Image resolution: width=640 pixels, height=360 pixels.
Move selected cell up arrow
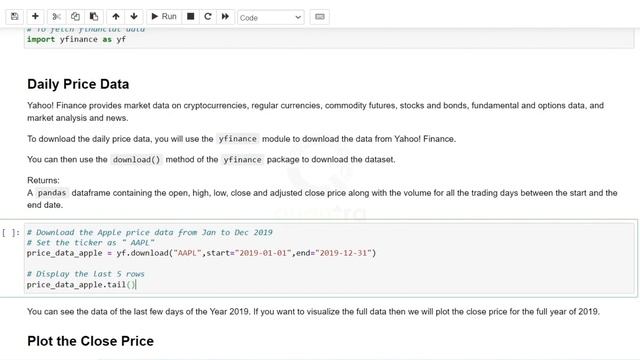116,17
